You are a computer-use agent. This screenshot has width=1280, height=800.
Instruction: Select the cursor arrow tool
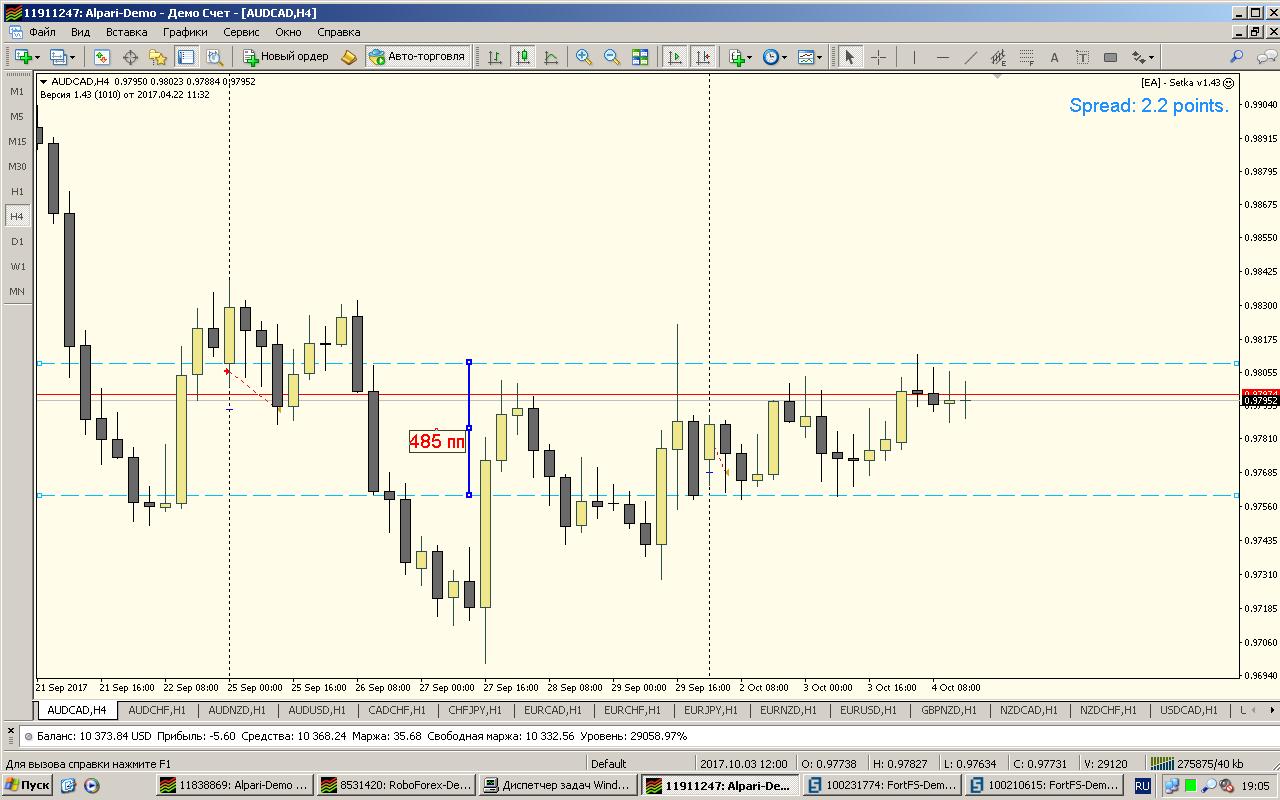(x=850, y=57)
